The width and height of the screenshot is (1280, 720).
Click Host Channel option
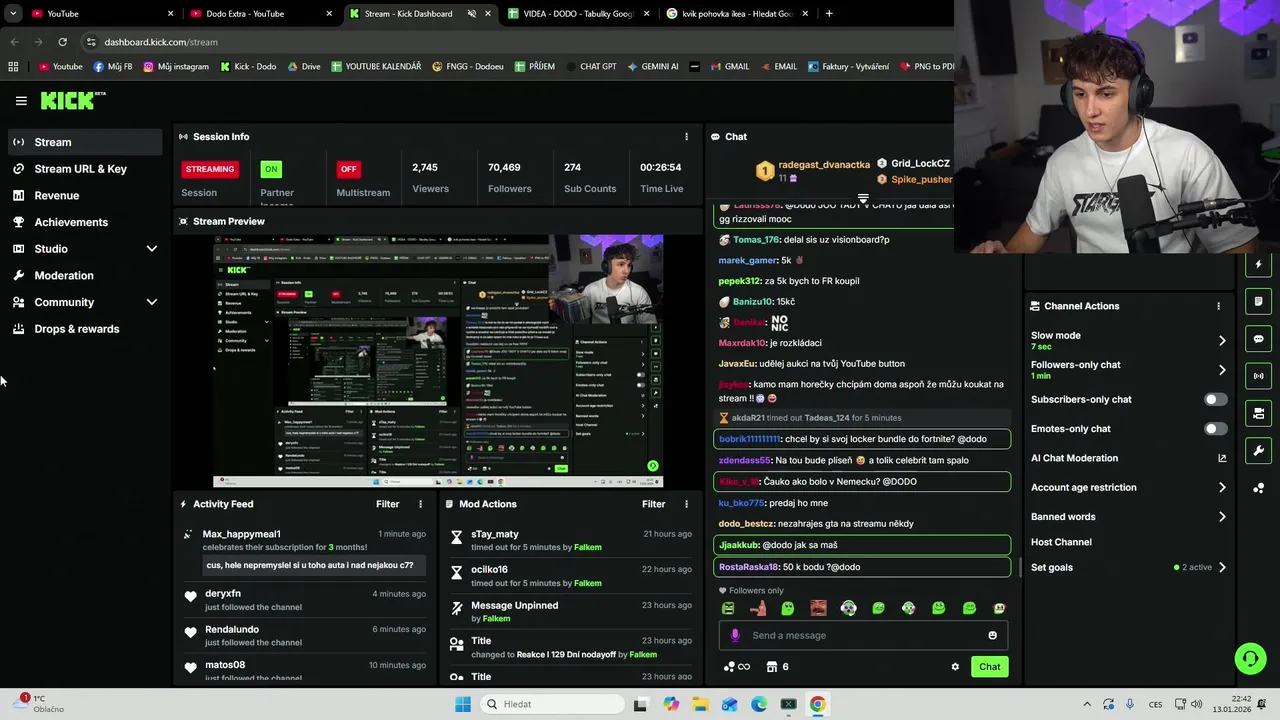(x=1061, y=542)
